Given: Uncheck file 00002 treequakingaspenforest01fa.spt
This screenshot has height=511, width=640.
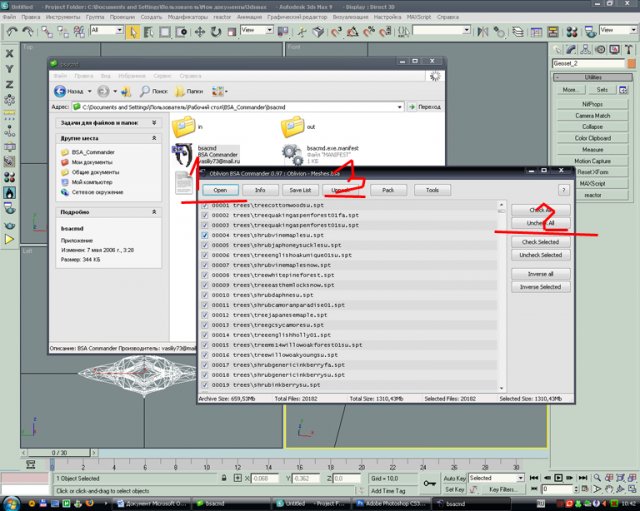Looking at the screenshot, I should coord(205,215).
